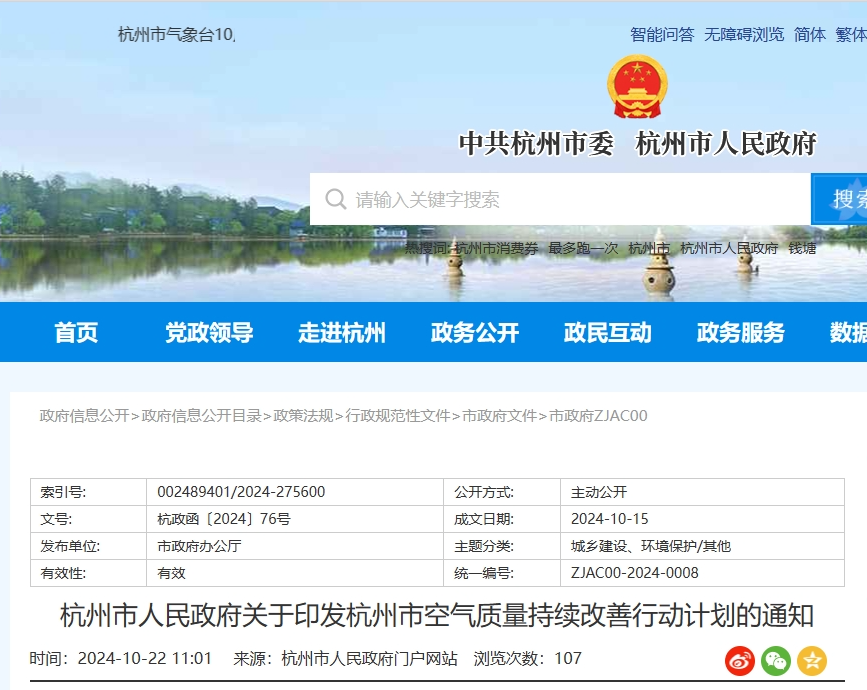Click the magnifier icon in search box
Viewport: 867px width, 690px height.
[336, 199]
